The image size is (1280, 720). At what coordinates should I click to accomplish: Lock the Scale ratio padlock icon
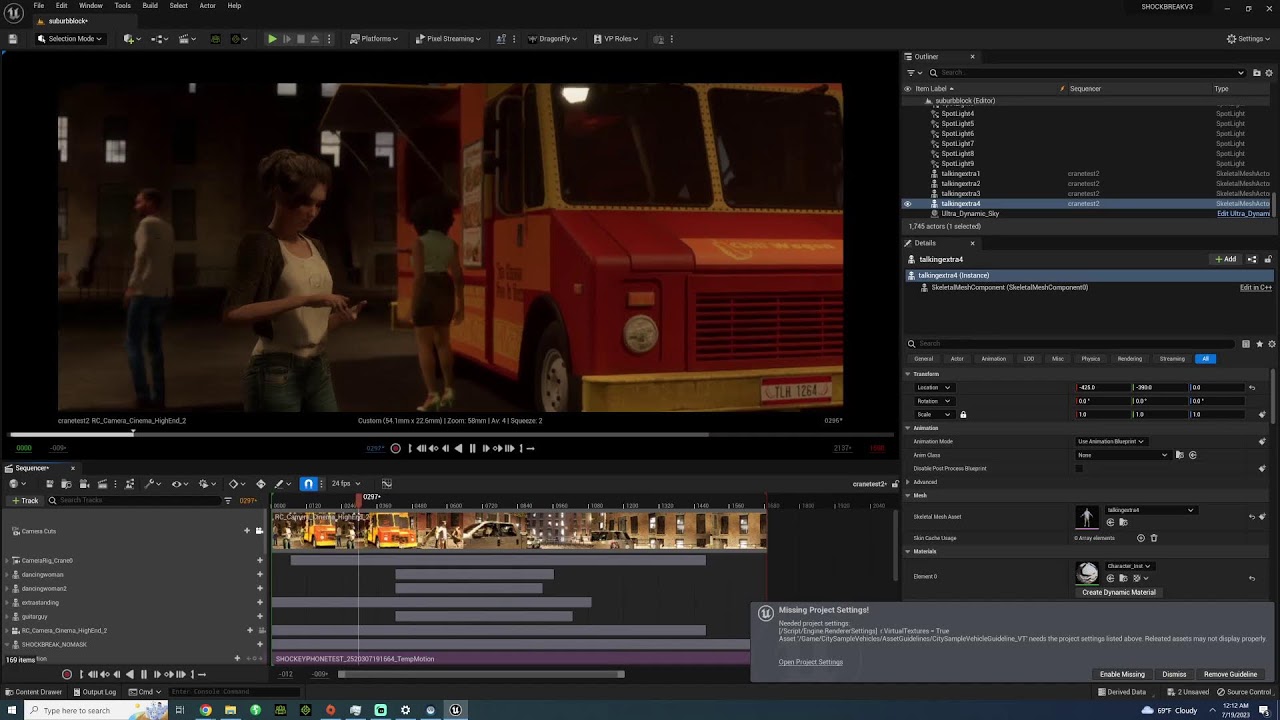[963, 415]
